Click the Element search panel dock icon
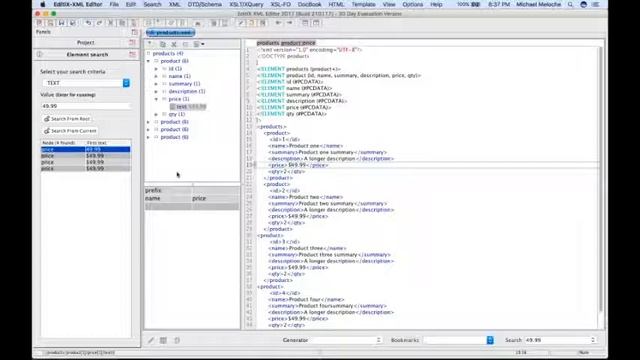Screen dimensions: 640x360 [132, 54]
